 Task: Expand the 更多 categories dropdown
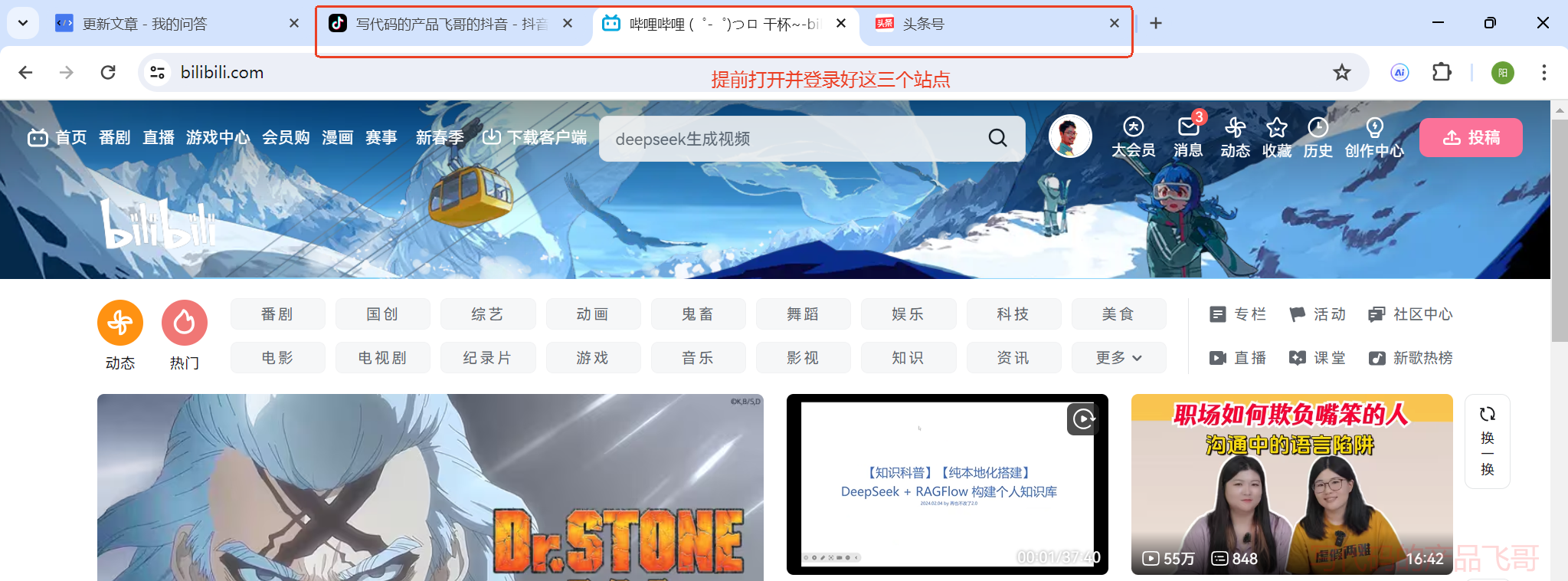1118,358
